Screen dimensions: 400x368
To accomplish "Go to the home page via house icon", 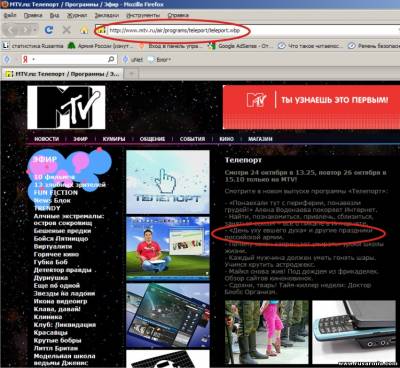I will point(84,30).
